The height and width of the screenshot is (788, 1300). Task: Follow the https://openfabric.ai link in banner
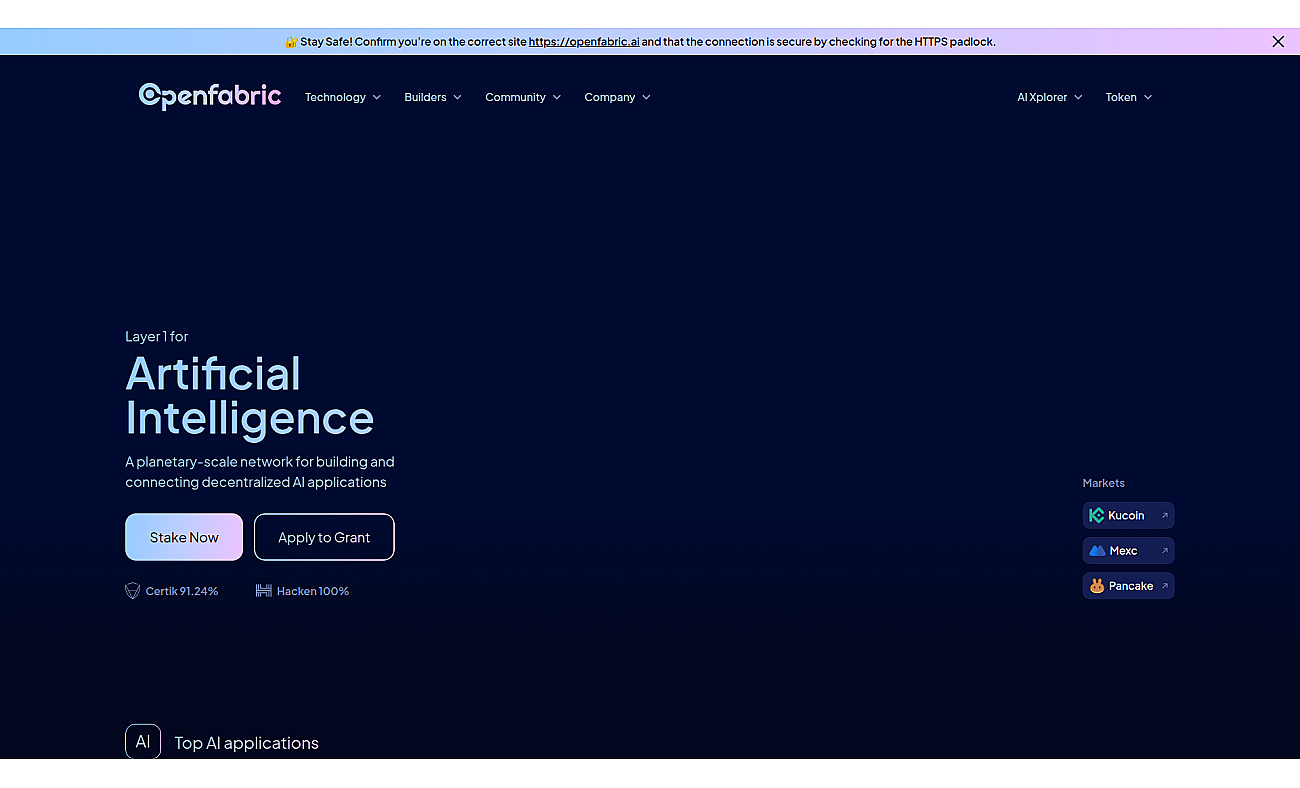[584, 42]
